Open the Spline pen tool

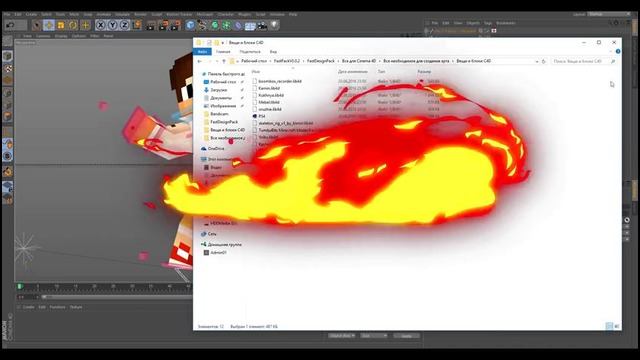[x=202, y=25]
